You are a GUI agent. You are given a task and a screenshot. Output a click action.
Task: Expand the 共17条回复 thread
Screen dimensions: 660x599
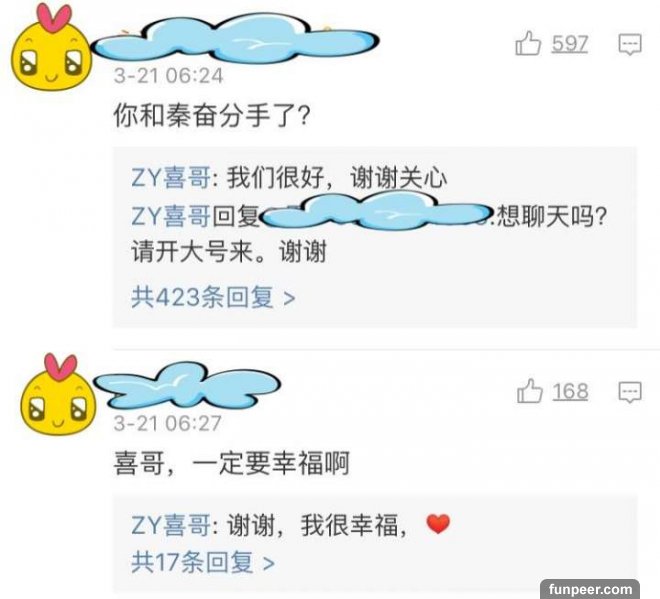(203, 562)
